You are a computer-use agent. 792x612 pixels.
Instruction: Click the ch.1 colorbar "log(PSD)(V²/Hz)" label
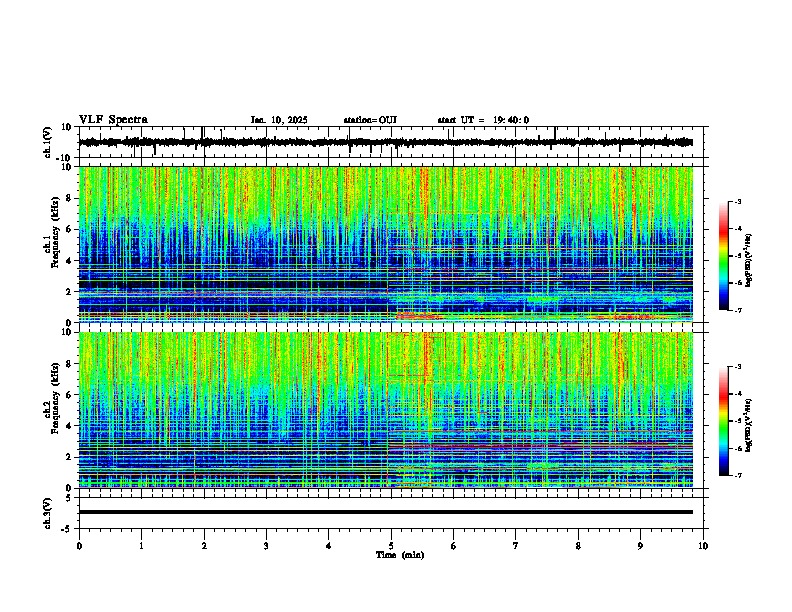[x=749, y=260]
